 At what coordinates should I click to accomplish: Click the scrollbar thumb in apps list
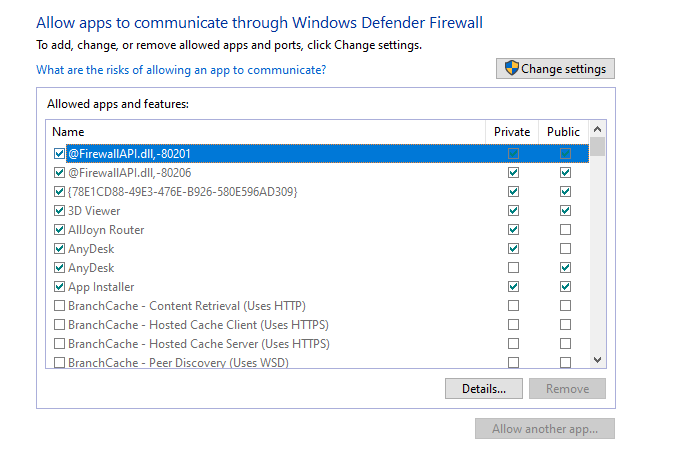(x=597, y=147)
